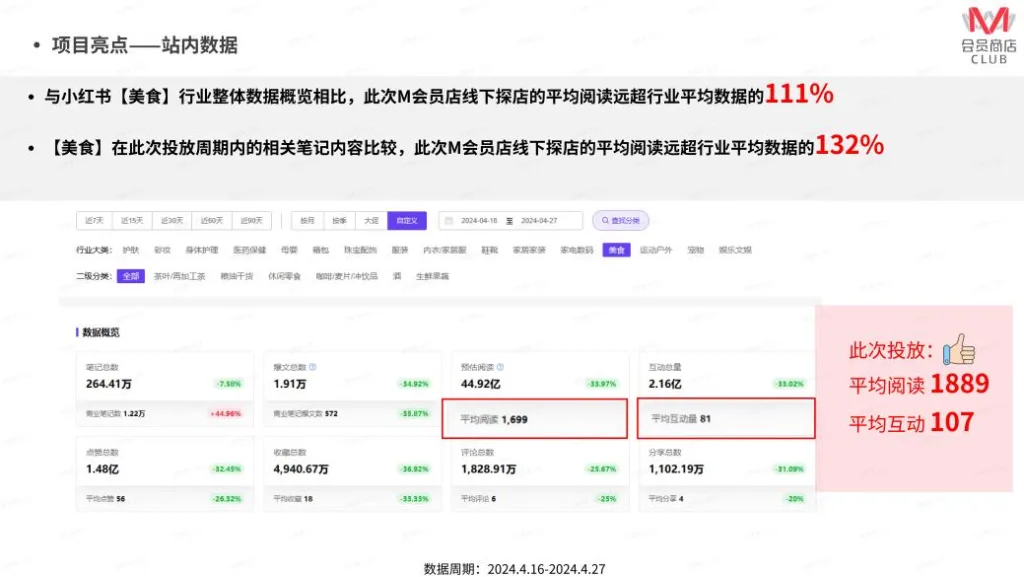Viewport: 1024px width, 577px height.
Task: Filter by 茶叶/再加工茶 subcategory
Action: click(180, 276)
